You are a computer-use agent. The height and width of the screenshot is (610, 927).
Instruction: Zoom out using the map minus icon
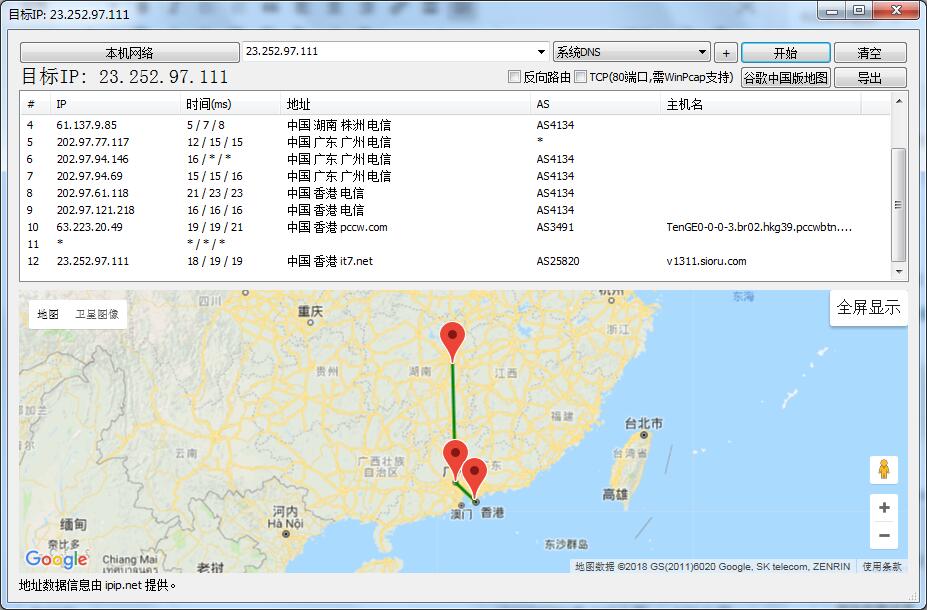884,536
